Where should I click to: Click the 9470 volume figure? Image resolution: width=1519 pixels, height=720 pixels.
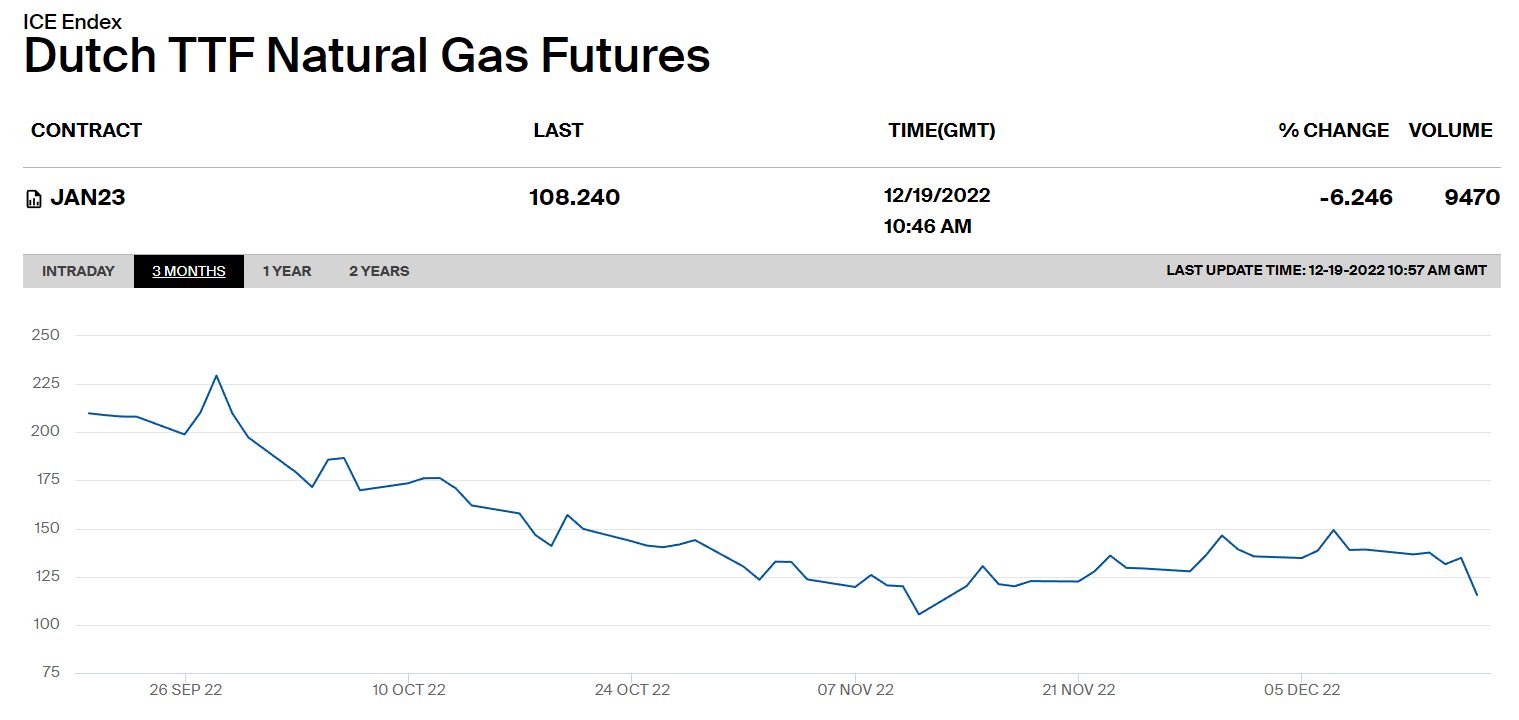coord(1472,198)
